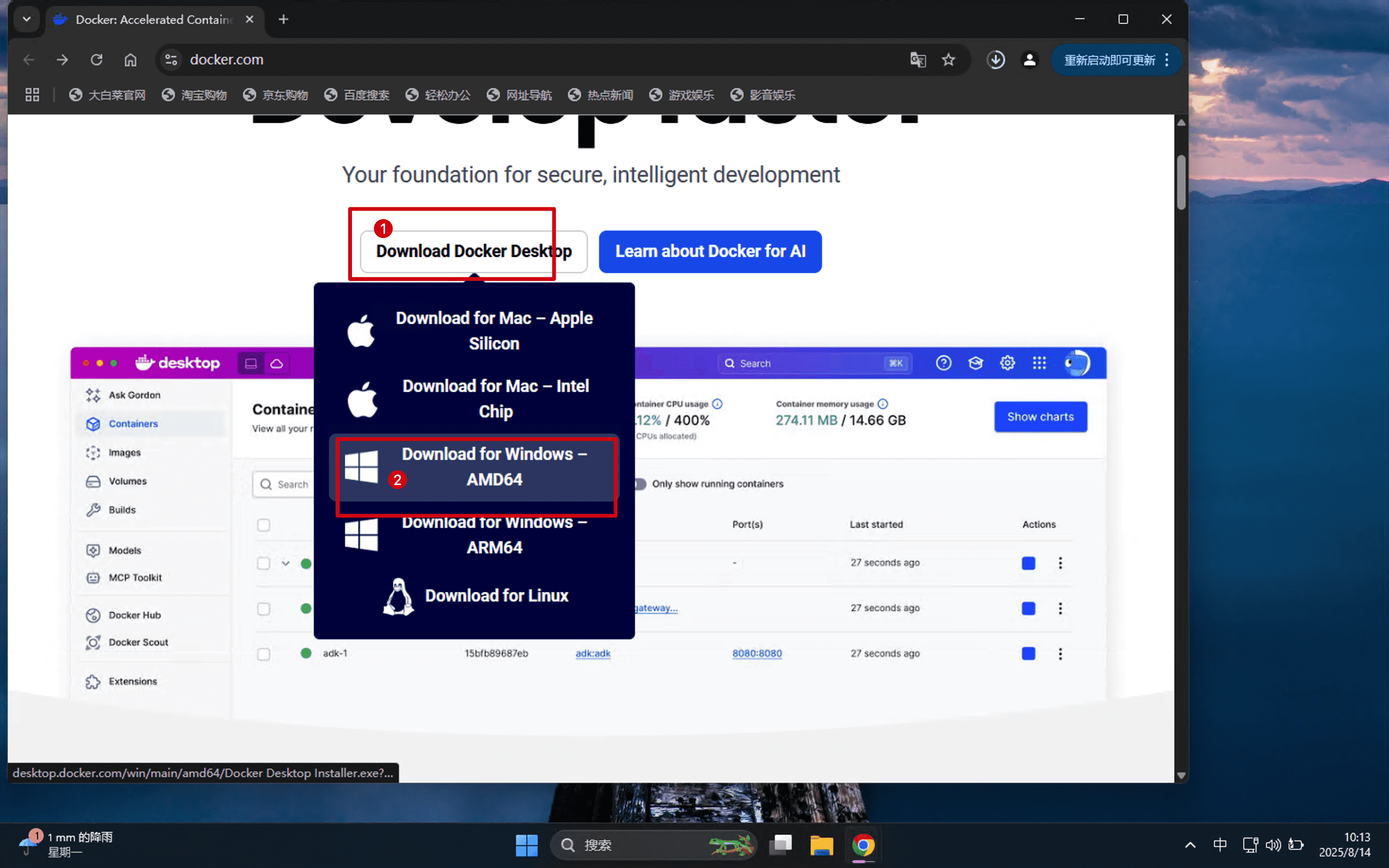The image size is (1389, 868).
Task: Open the Volumes section
Action: coord(128,481)
